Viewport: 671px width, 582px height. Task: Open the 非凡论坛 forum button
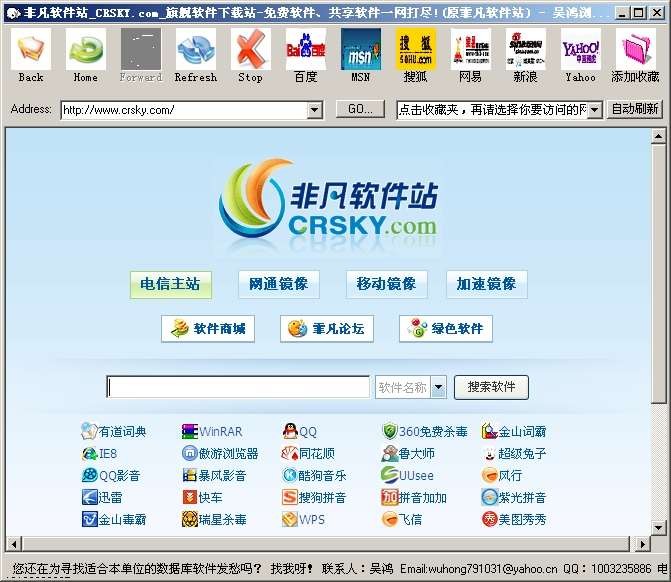coord(327,329)
